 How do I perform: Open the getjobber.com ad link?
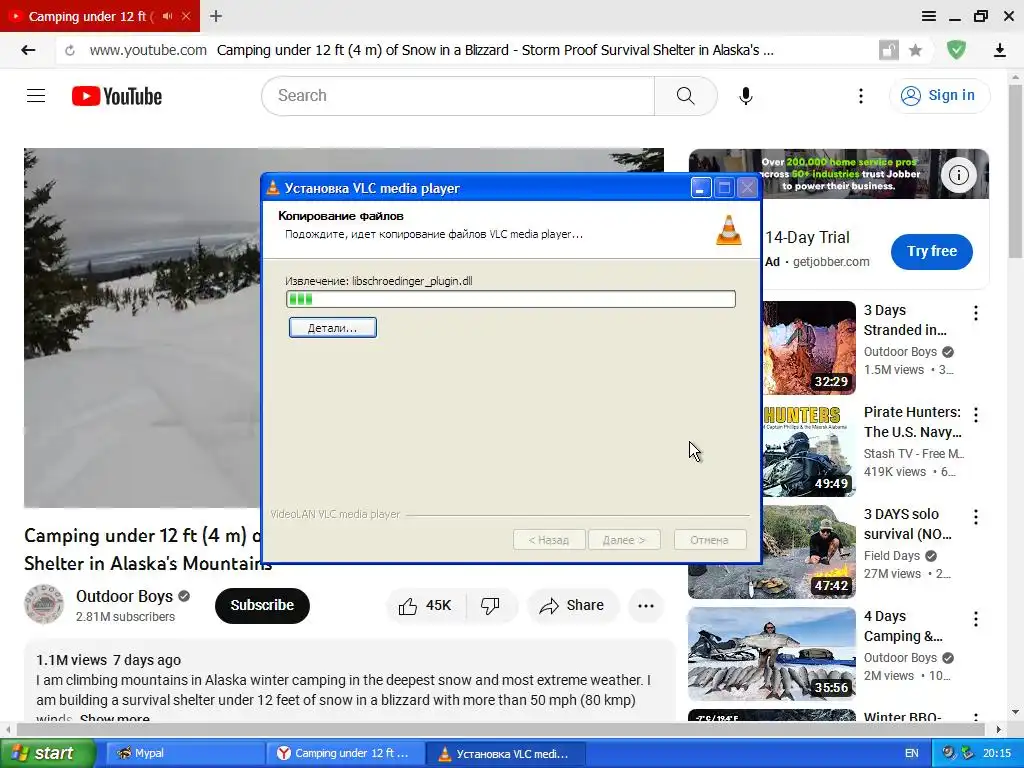click(831, 262)
